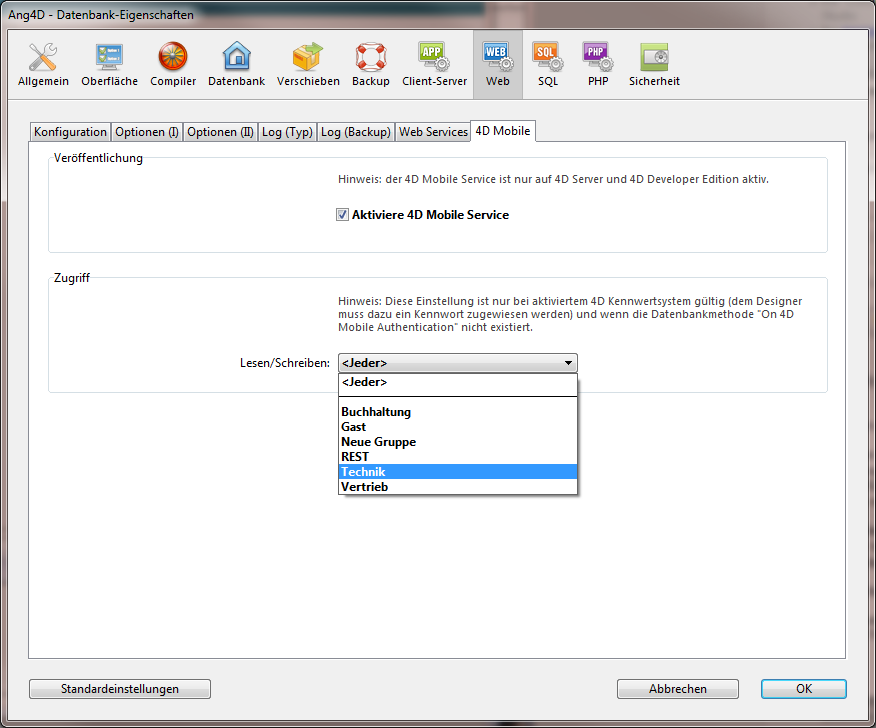This screenshot has height=728, width=876.
Task: Open the Sicherheit settings page
Action: (654, 65)
